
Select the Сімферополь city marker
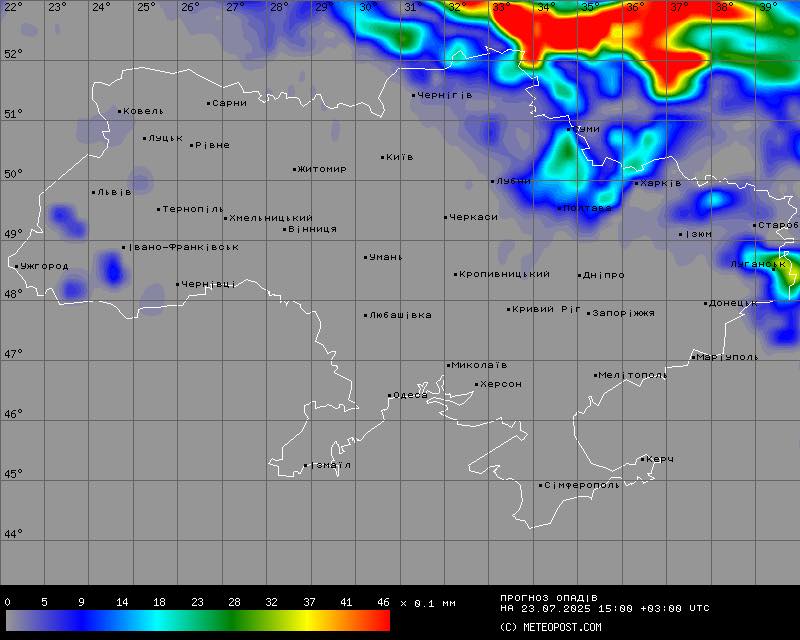[x=541, y=485]
